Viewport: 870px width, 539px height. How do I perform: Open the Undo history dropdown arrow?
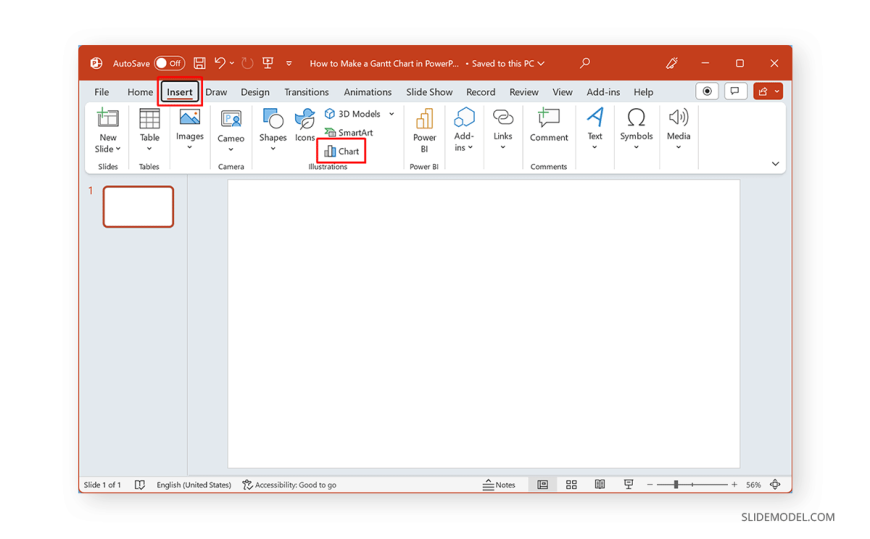[232, 63]
